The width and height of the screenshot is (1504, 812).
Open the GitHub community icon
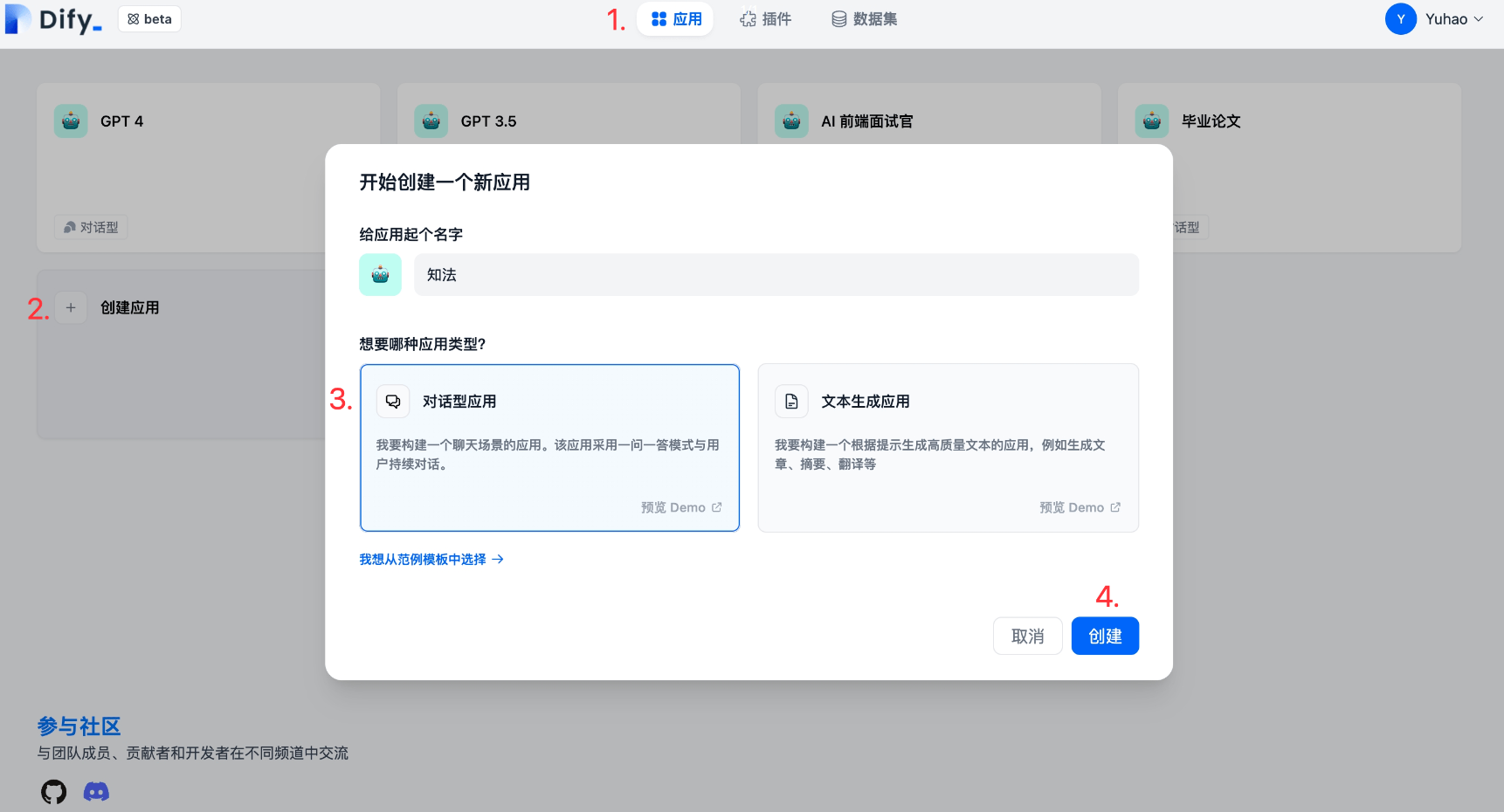click(x=54, y=792)
